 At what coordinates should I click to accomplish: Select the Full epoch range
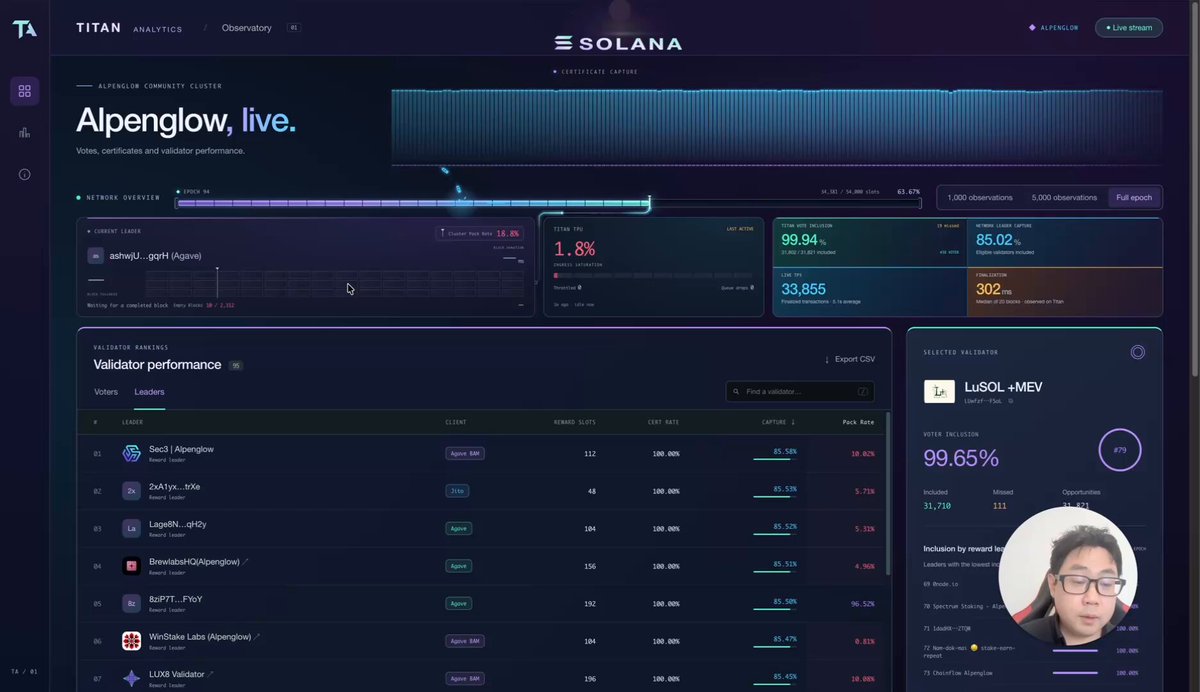coord(1134,197)
